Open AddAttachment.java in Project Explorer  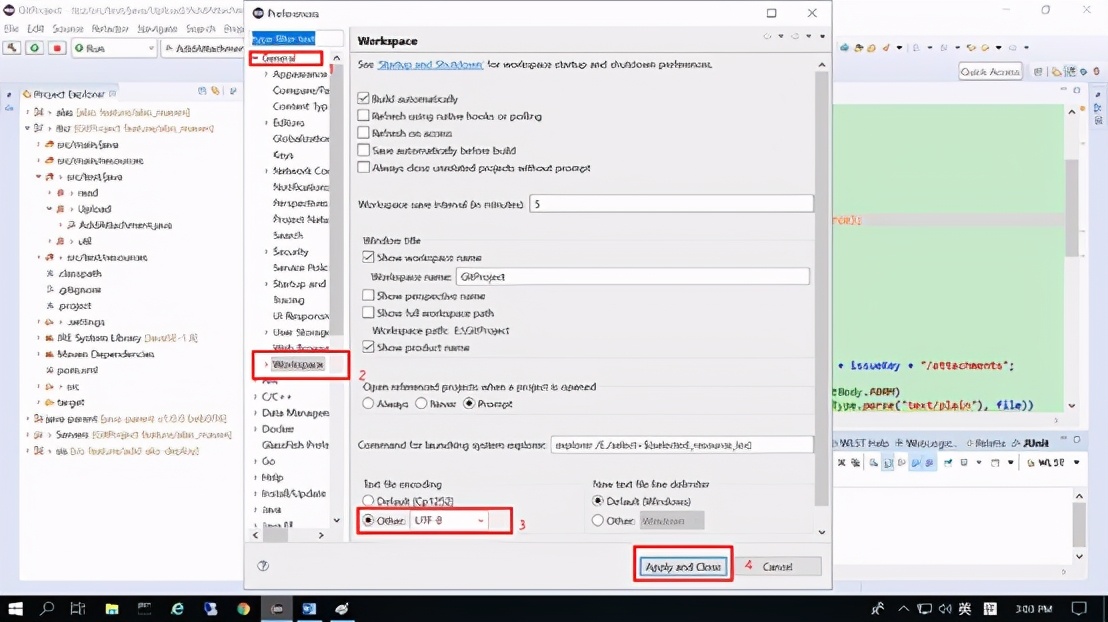coord(125,225)
